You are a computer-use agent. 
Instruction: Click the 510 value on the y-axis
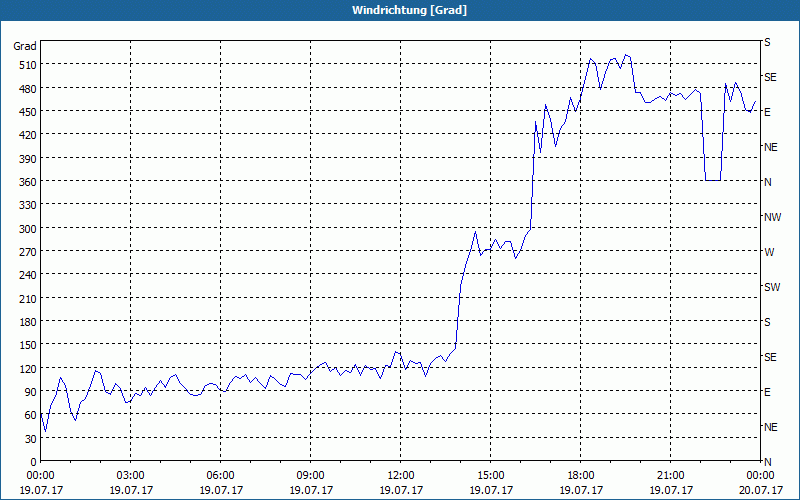tap(28, 65)
